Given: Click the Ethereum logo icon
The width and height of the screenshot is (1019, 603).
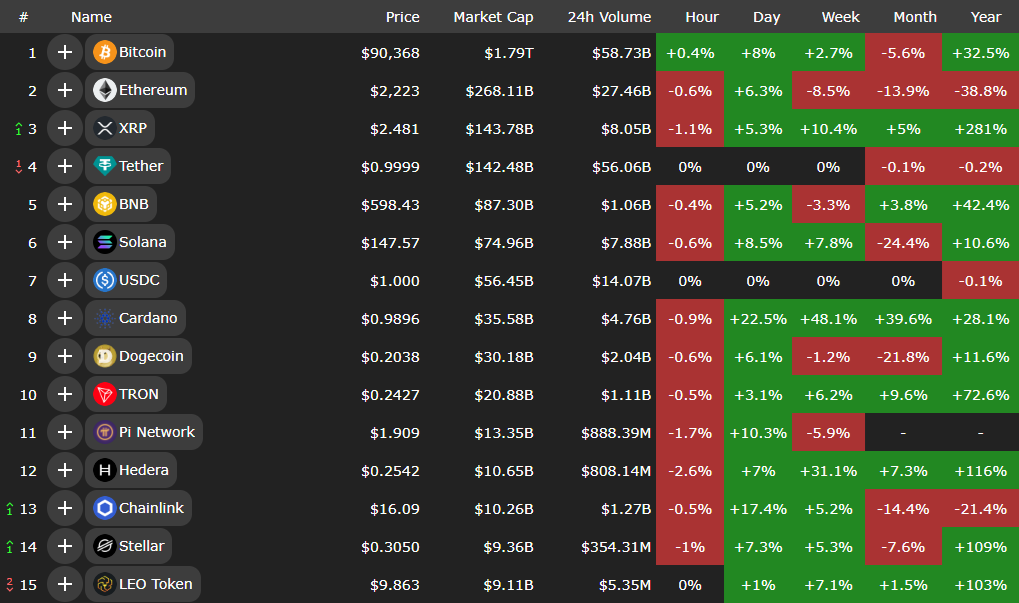Looking at the screenshot, I should [x=104, y=90].
